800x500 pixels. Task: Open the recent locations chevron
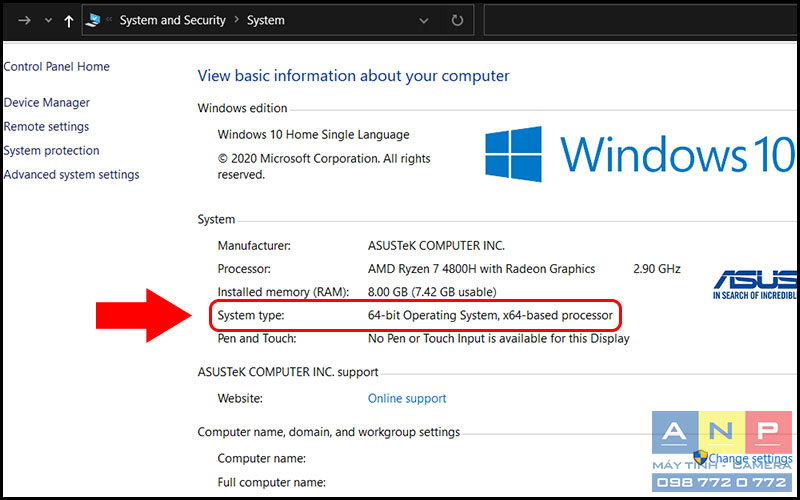pyautogui.click(x=48, y=20)
